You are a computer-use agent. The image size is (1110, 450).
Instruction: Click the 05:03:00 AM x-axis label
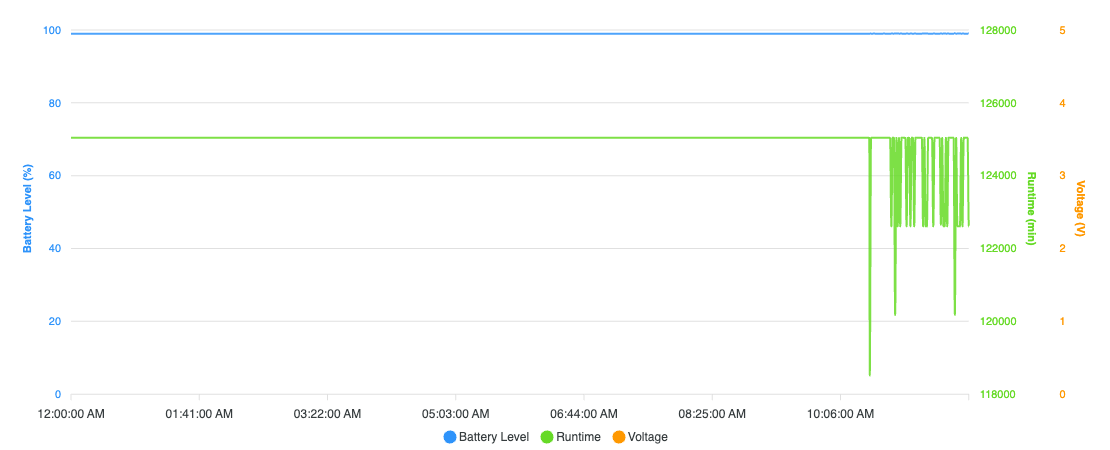[455, 414]
